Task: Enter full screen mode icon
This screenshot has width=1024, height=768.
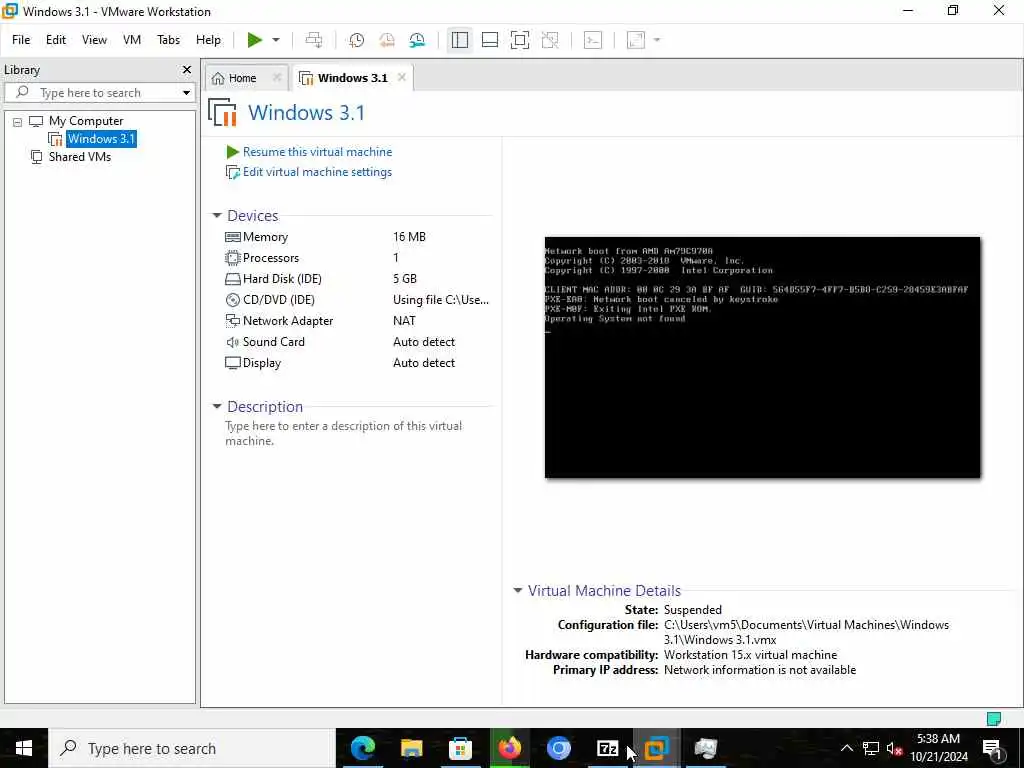Action: pos(520,40)
